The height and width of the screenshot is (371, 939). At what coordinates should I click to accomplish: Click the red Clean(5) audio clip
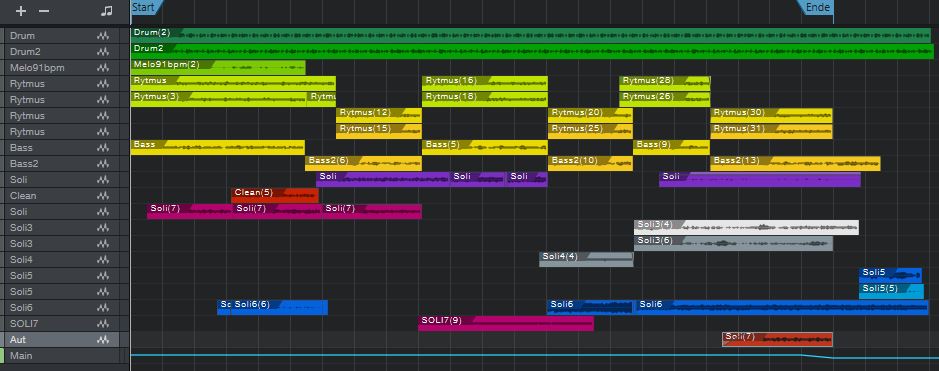275,195
